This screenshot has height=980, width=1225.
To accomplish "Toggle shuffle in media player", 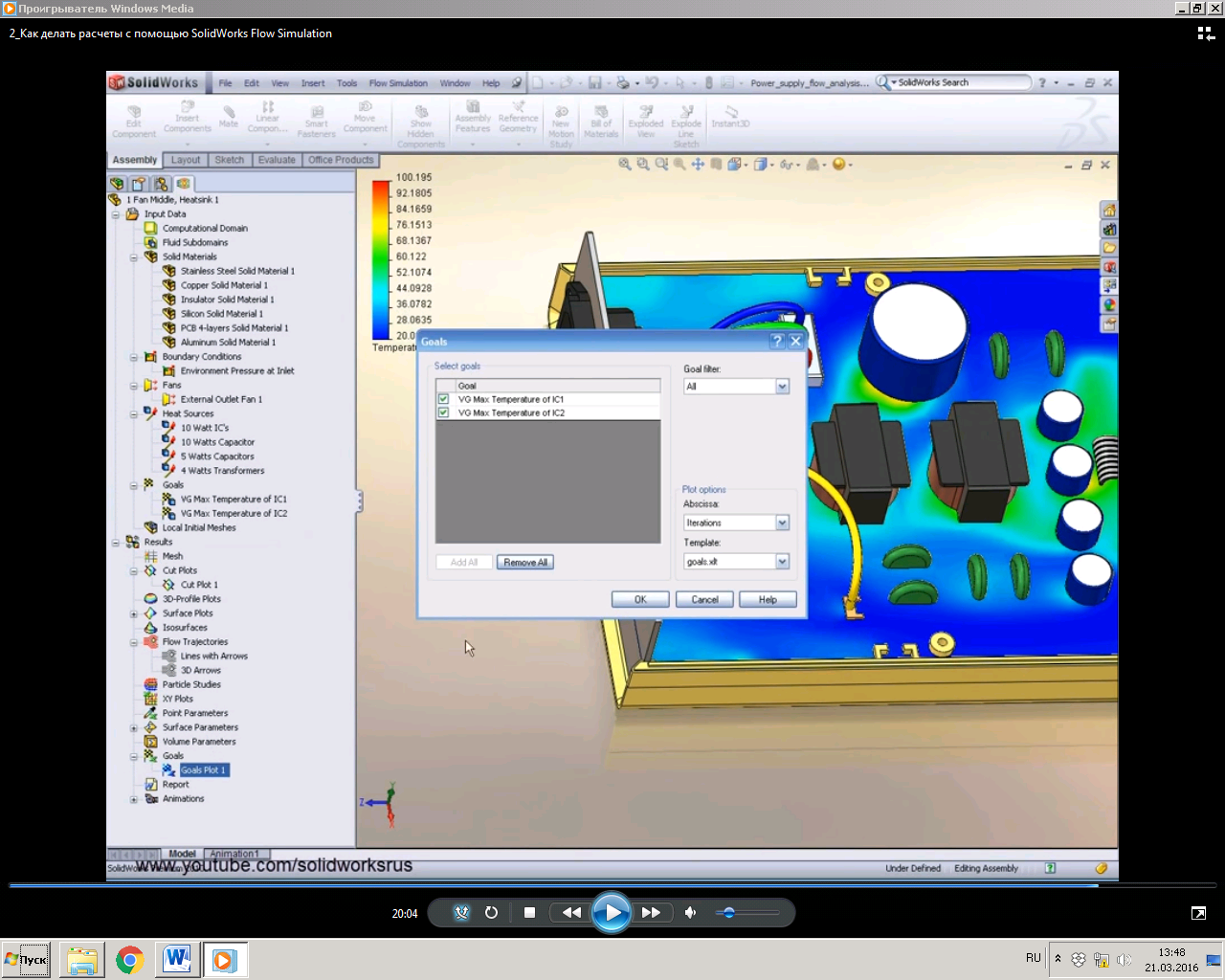I will pyautogui.click(x=461, y=913).
